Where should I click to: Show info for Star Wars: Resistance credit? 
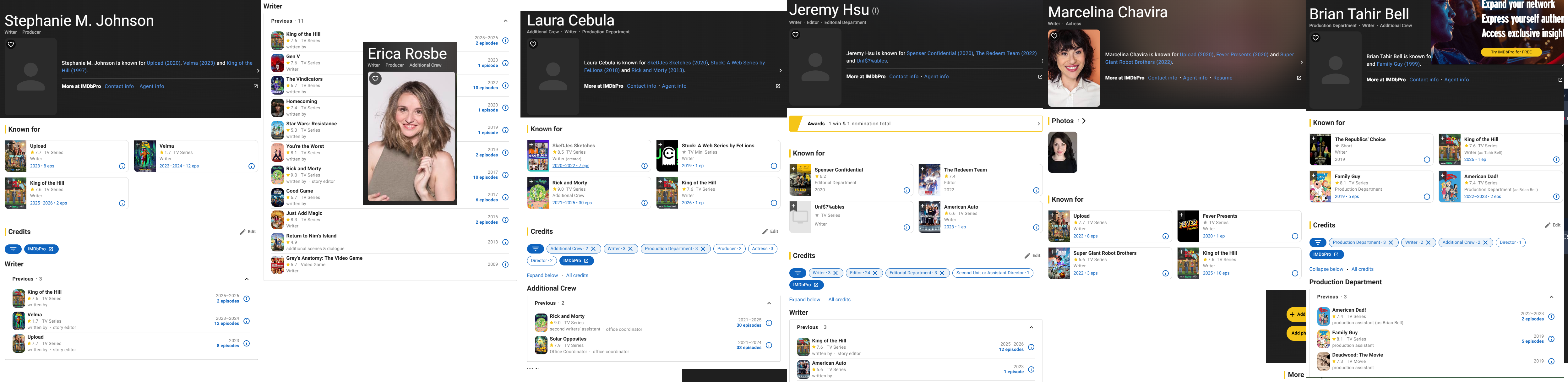(x=505, y=130)
